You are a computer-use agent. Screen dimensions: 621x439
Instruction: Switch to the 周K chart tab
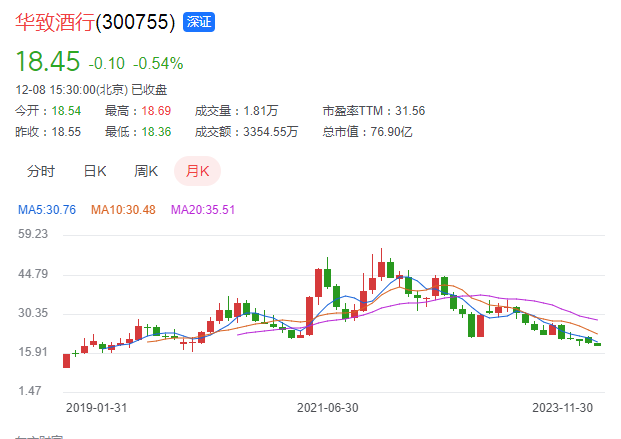click(x=146, y=171)
